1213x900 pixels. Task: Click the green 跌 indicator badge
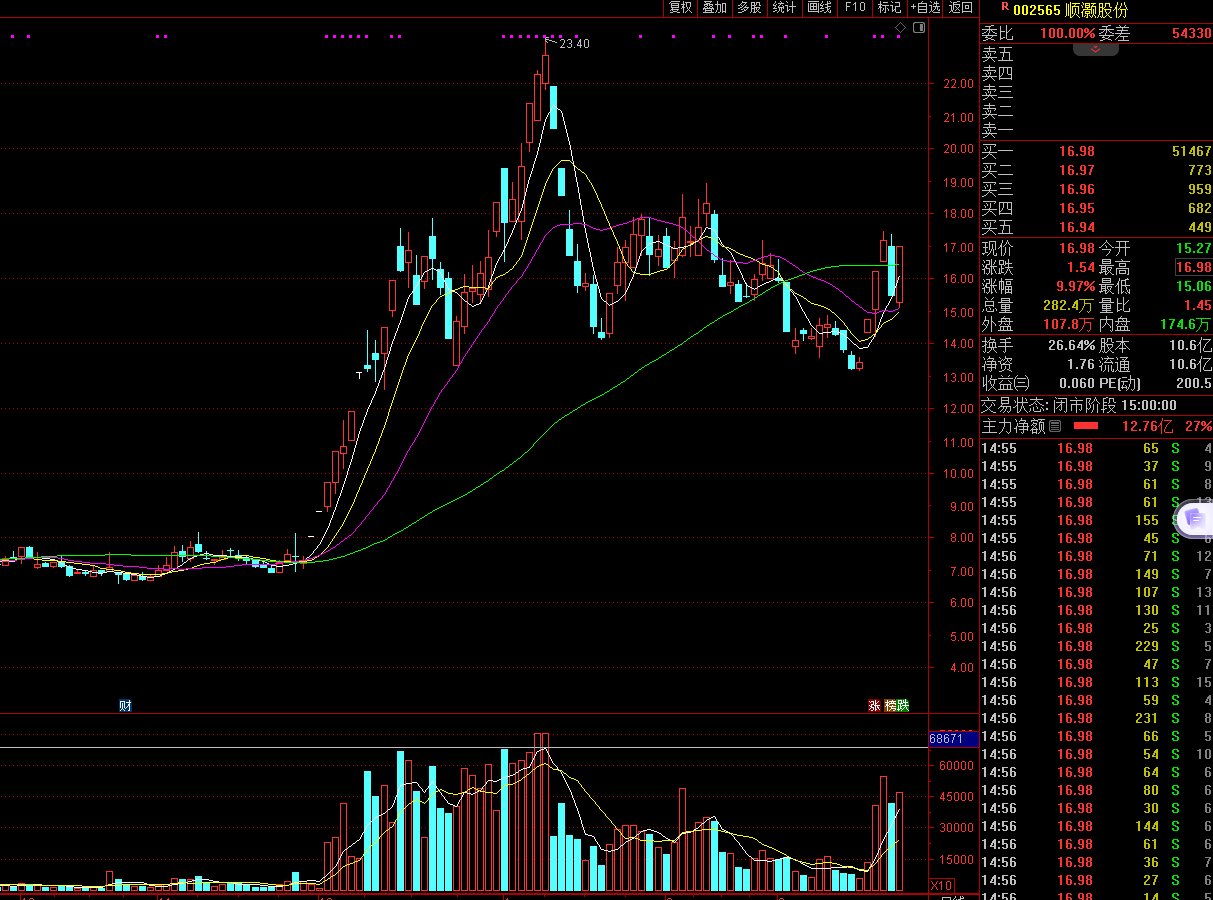[x=903, y=706]
